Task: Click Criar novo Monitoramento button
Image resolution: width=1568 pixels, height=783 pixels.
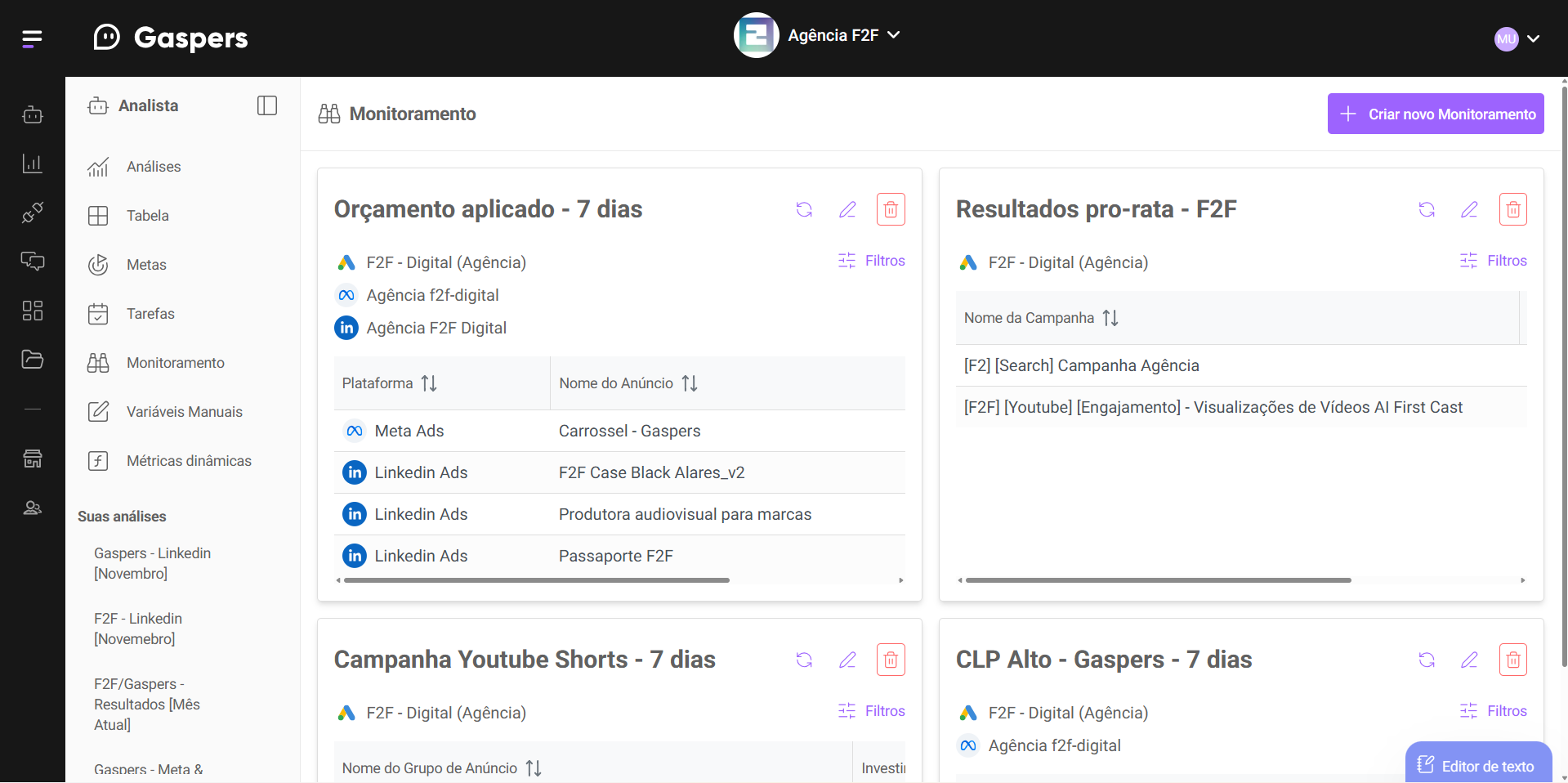Action: click(x=1435, y=114)
